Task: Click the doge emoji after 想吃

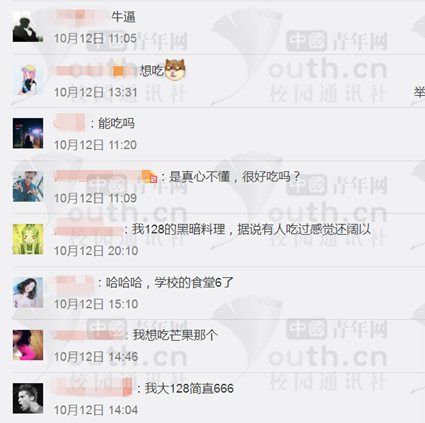Action: (175, 69)
